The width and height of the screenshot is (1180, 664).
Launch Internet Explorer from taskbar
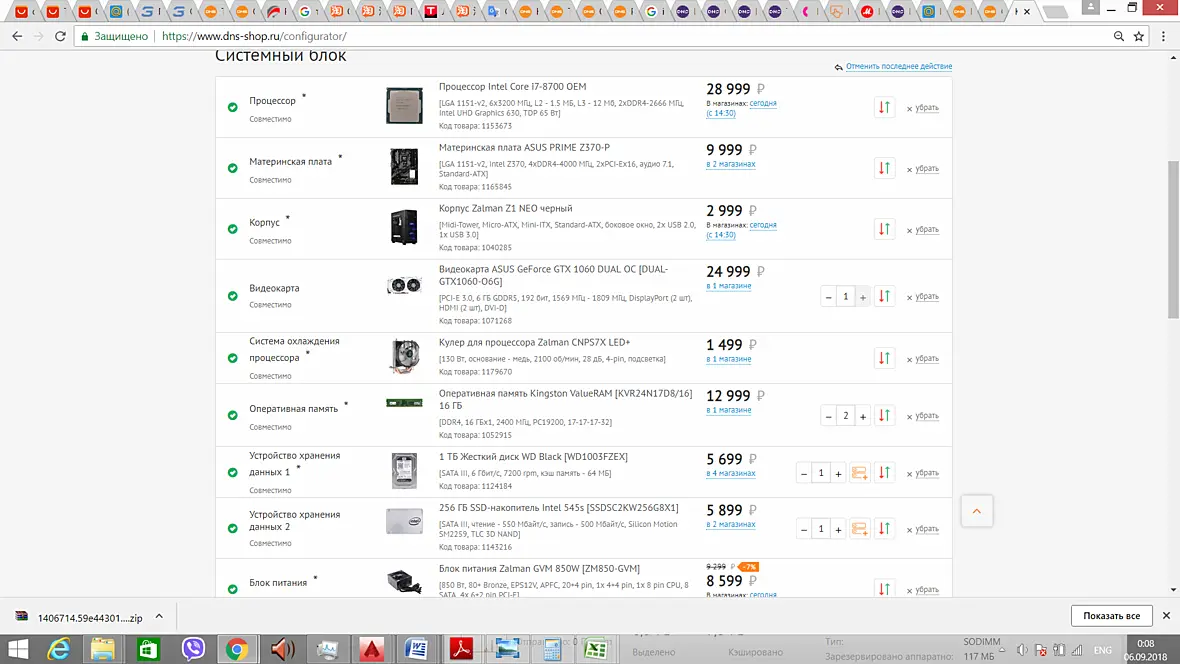pyautogui.click(x=59, y=649)
